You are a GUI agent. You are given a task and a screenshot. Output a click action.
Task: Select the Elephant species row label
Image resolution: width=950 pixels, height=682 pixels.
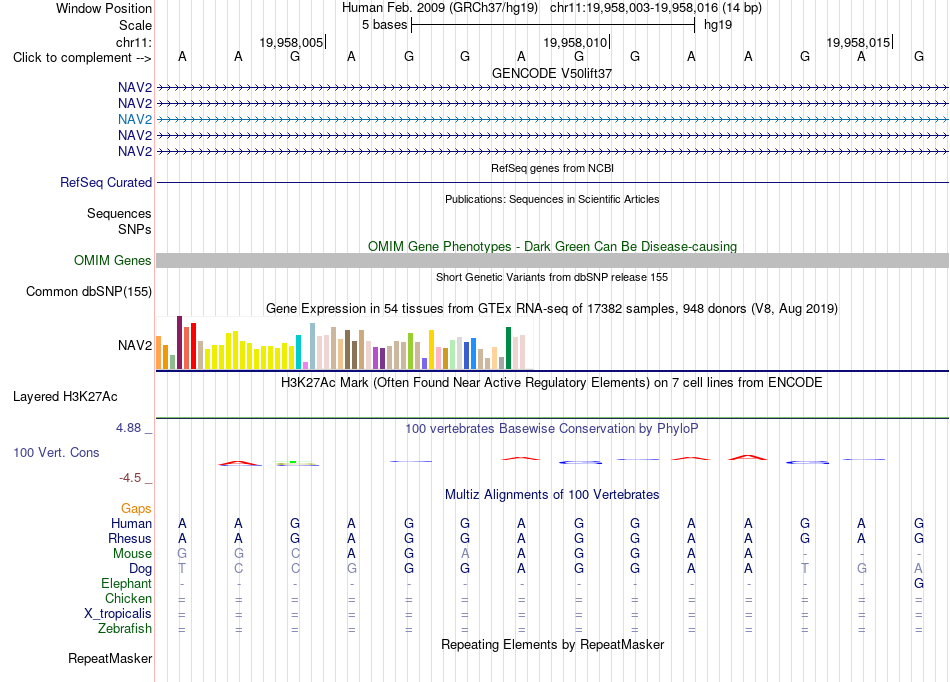[126, 584]
